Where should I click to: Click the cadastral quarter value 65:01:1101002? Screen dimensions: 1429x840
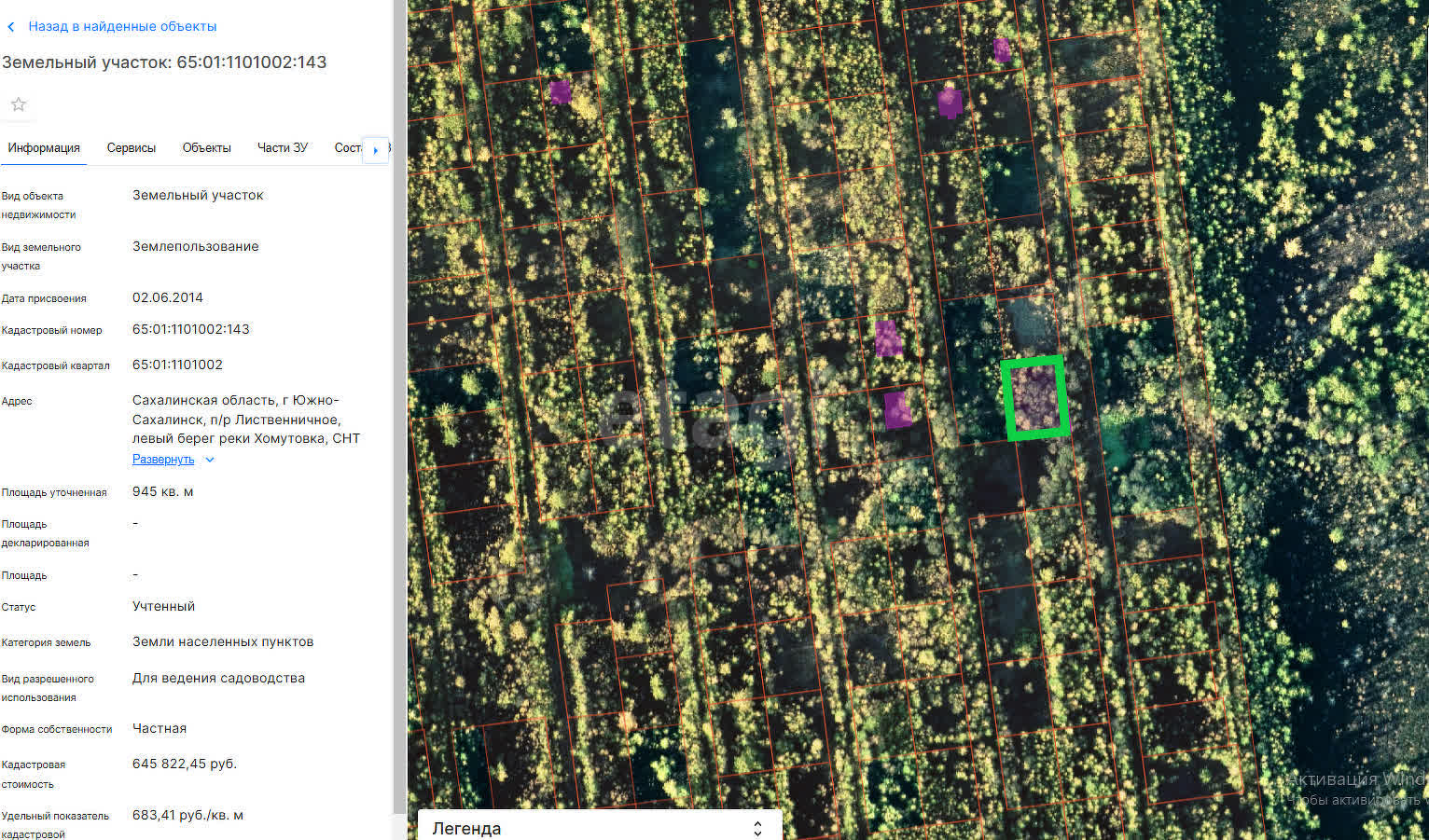[177, 365]
